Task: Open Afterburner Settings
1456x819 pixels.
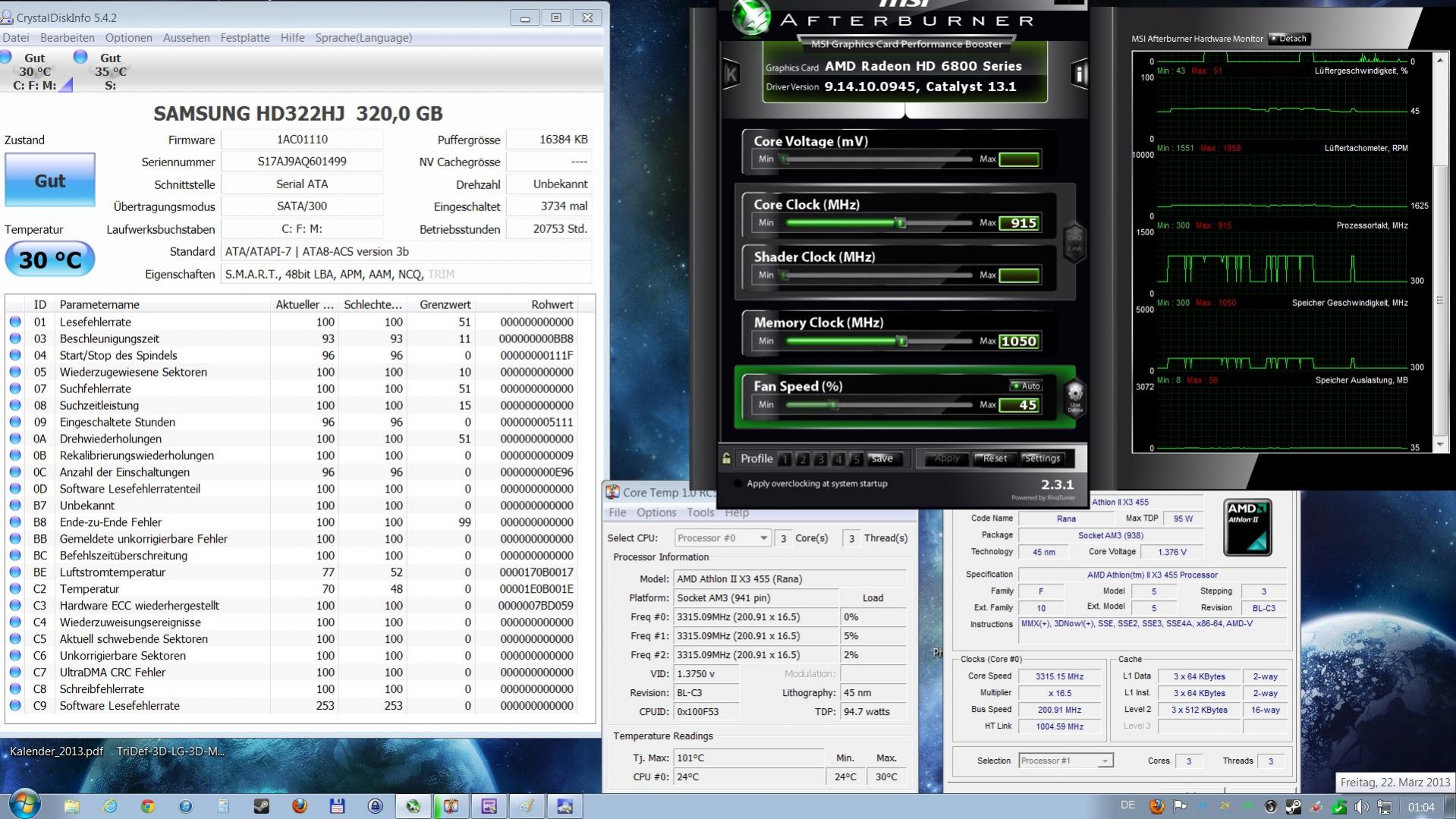Action: point(1042,458)
